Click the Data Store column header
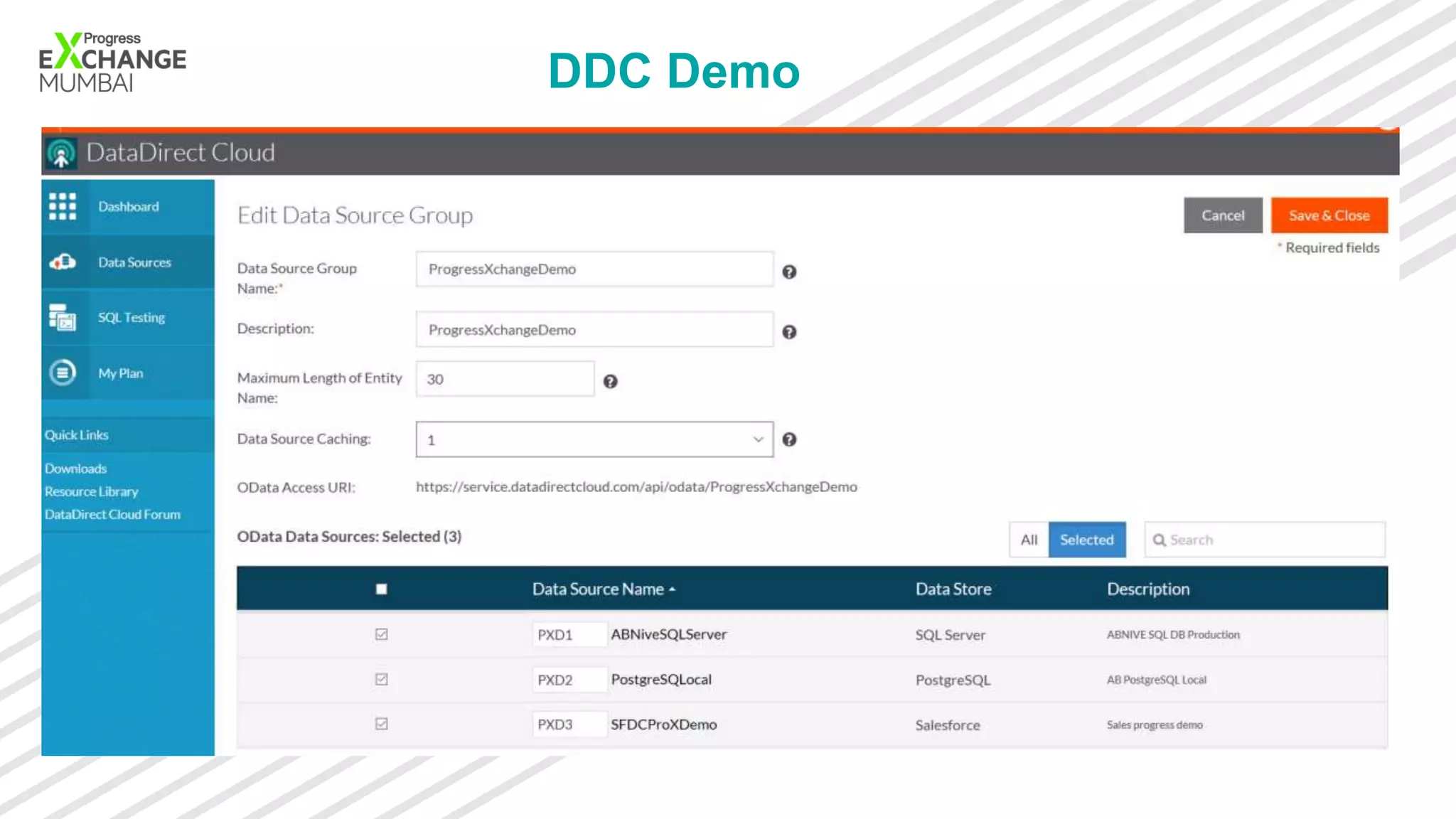The image size is (1456, 819). click(953, 589)
